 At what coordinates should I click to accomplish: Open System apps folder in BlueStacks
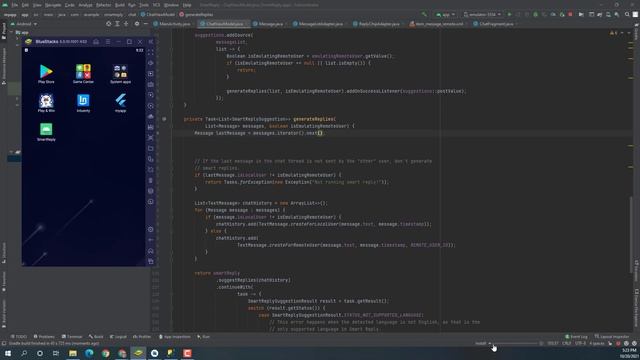tap(120, 73)
